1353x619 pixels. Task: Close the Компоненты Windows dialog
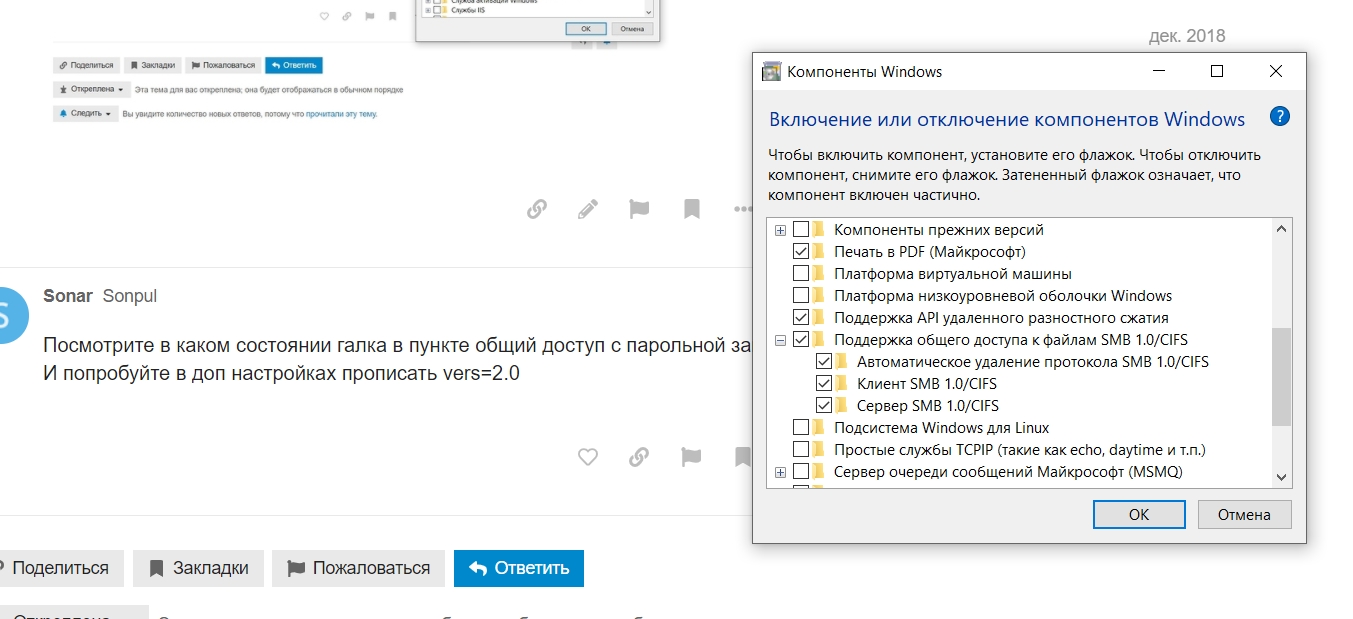coord(1275,71)
